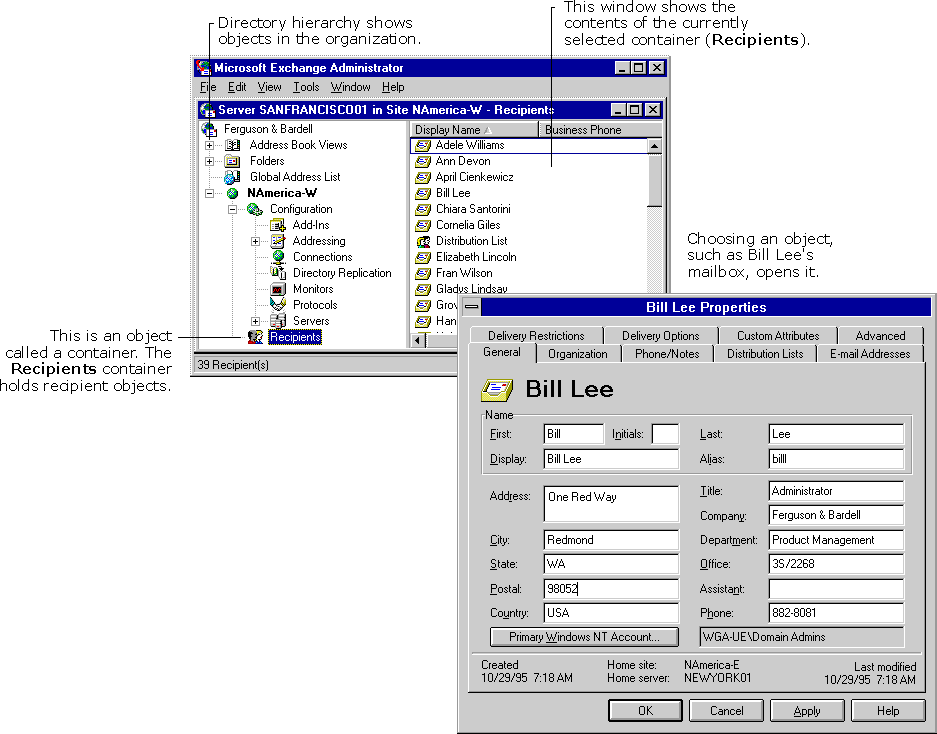Open the Delivery Restrictions tab

[536, 336]
